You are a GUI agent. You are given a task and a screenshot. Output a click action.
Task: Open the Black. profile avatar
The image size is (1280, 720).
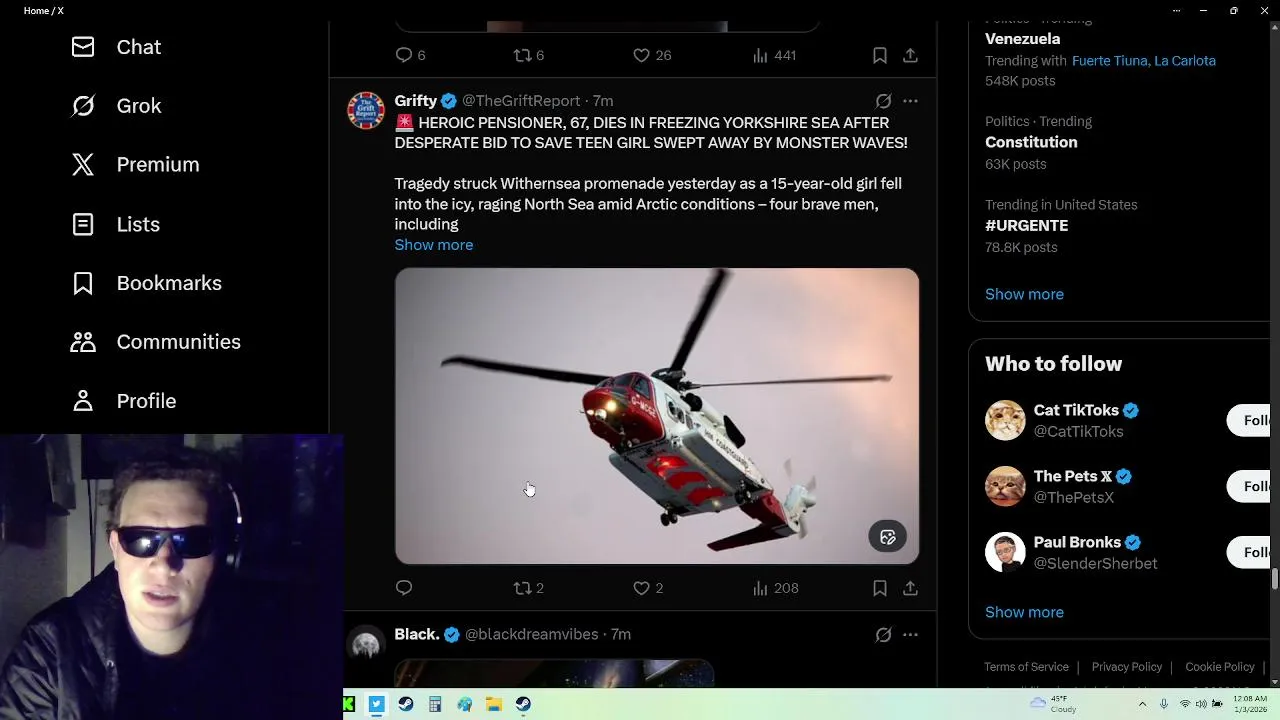tap(366, 644)
